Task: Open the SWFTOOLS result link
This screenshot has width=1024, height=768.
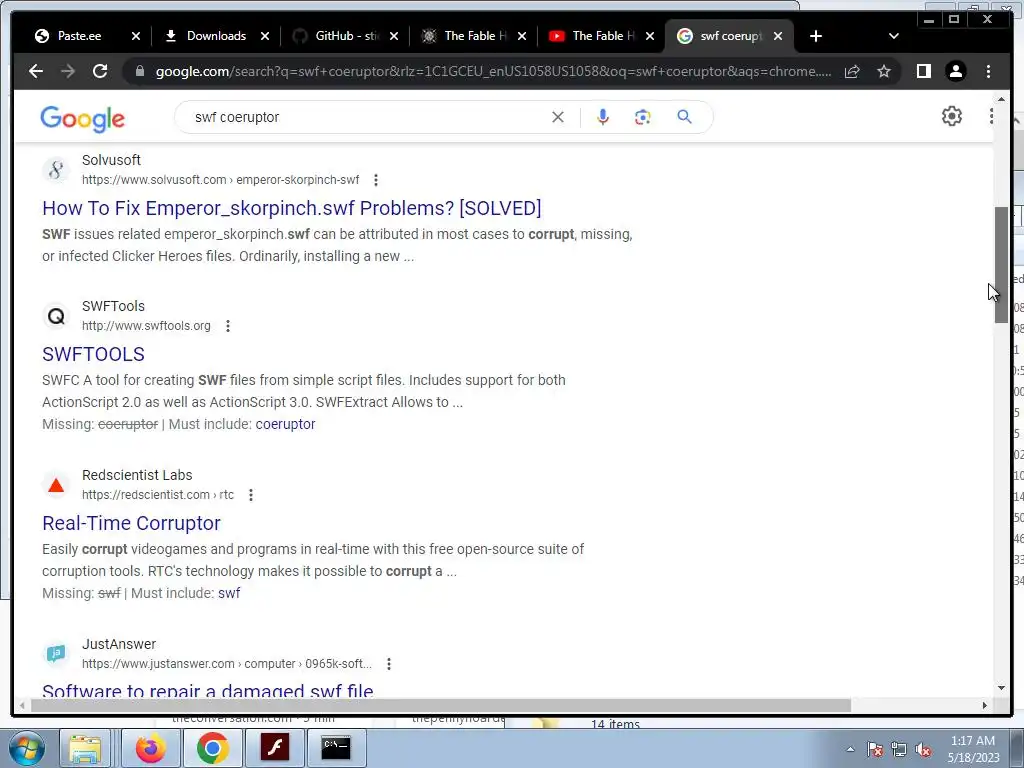Action: [93, 354]
